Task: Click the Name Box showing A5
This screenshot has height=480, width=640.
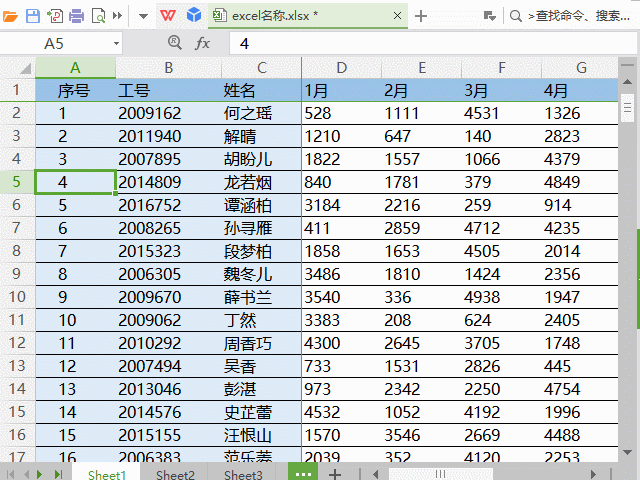Action: coord(54,44)
